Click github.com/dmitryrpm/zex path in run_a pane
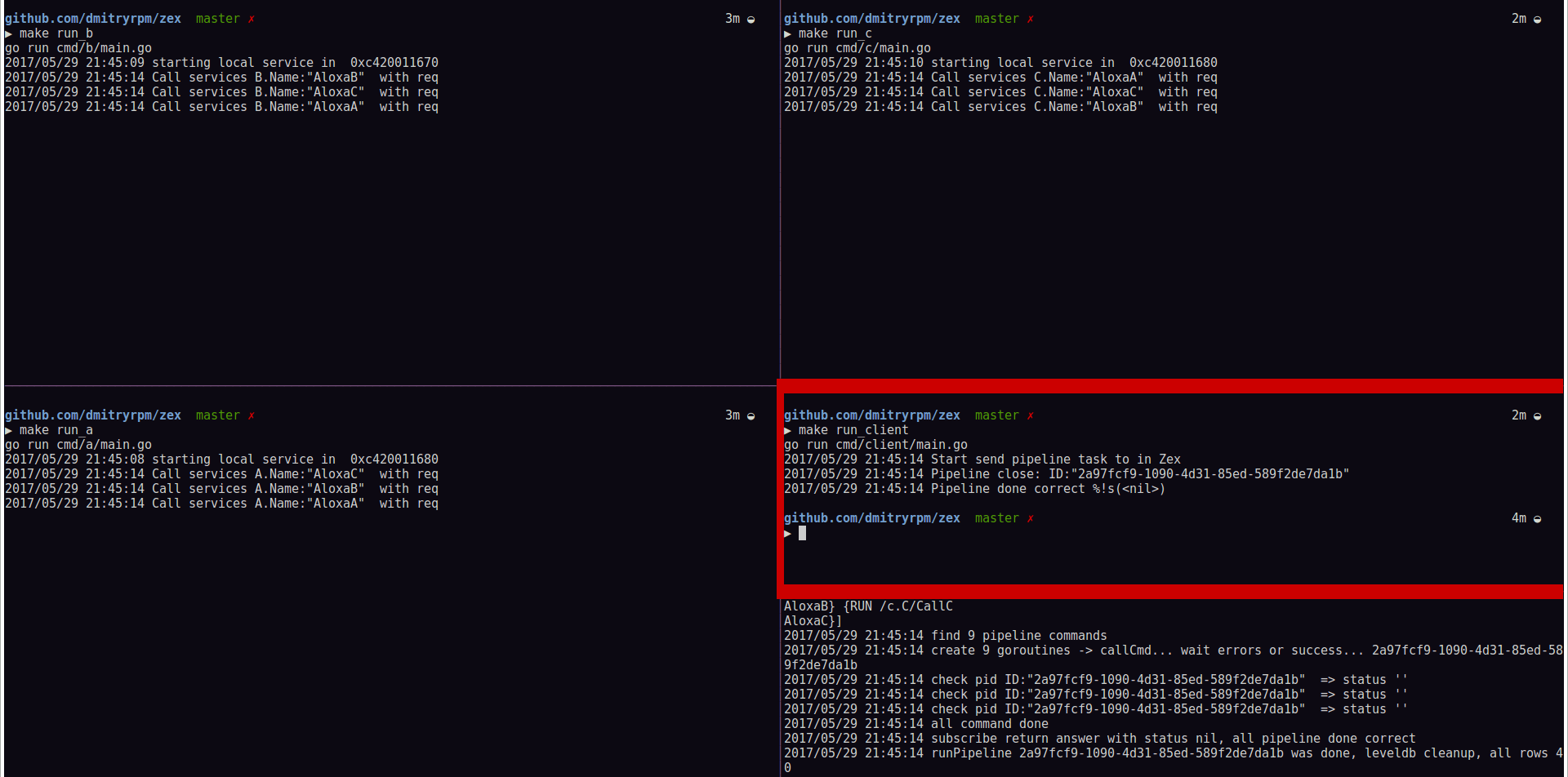Viewport: 1568px width, 777px height. coord(93,415)
